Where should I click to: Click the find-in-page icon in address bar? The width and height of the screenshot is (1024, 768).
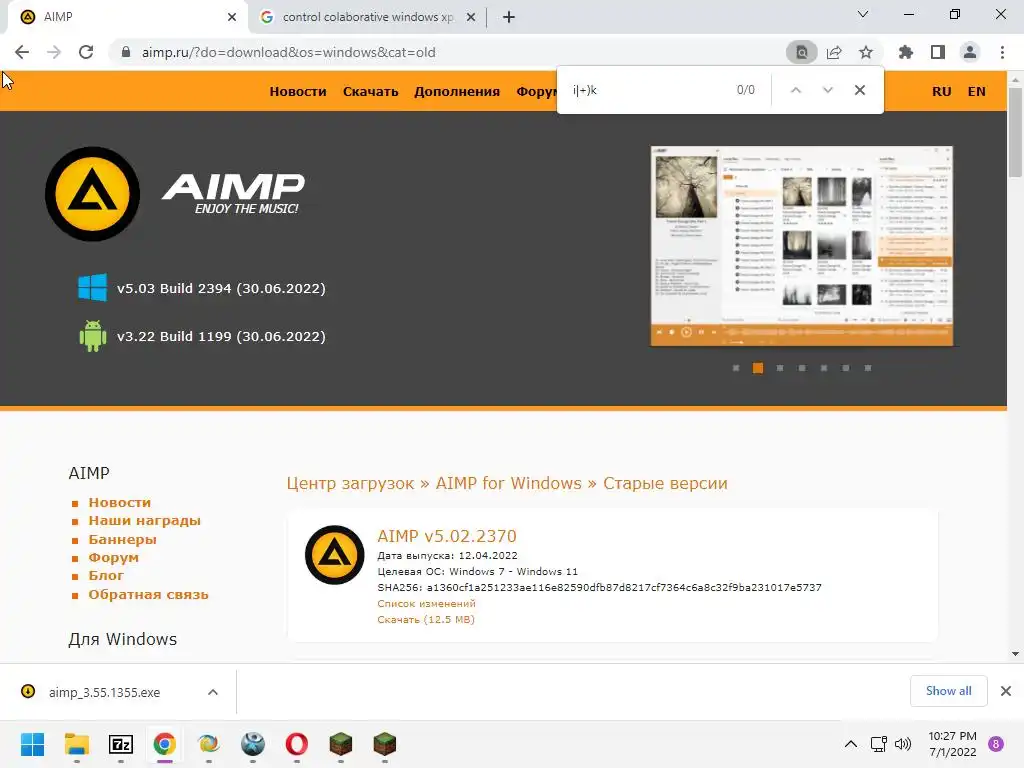[x=801, y=52]
